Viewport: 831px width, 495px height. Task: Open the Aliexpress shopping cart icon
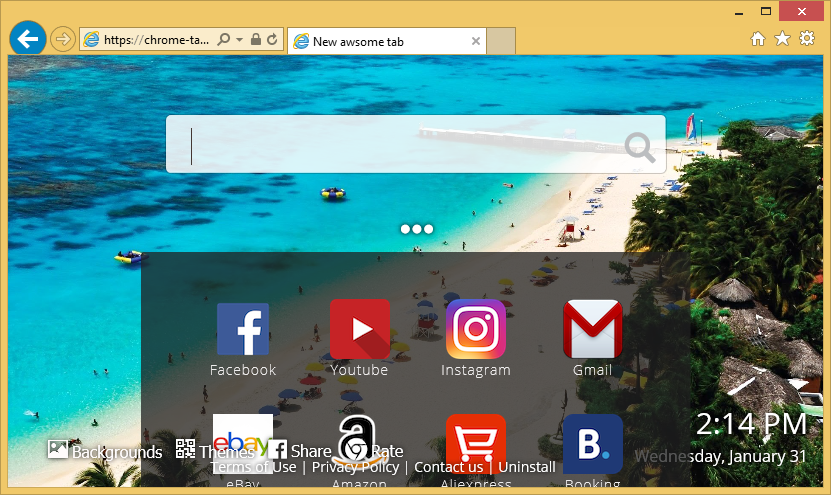[475, 443]
